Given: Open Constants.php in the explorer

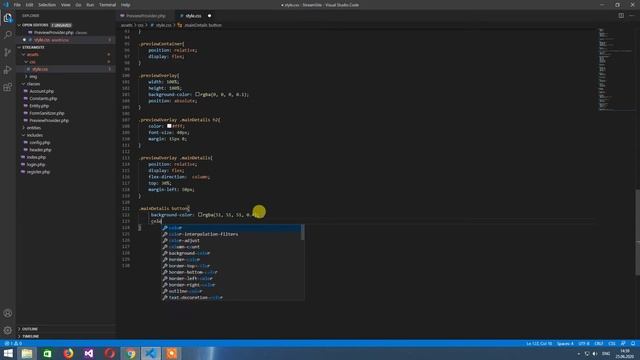Looking at the screenshot, I should pyautogui.click(x=43, y=99).
